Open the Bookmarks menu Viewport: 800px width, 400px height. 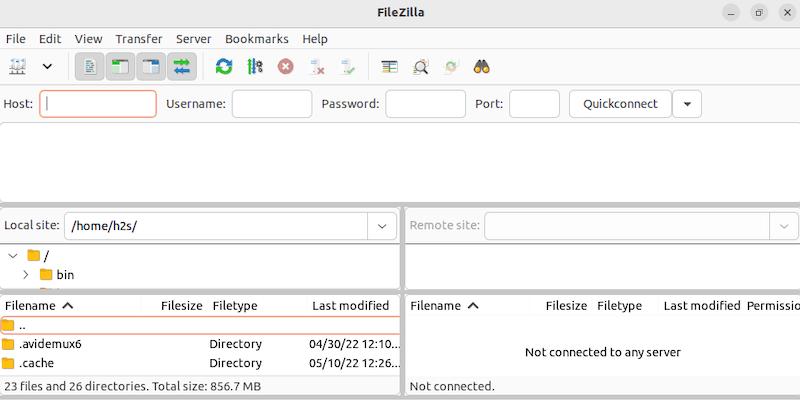[x=256, y=39]
